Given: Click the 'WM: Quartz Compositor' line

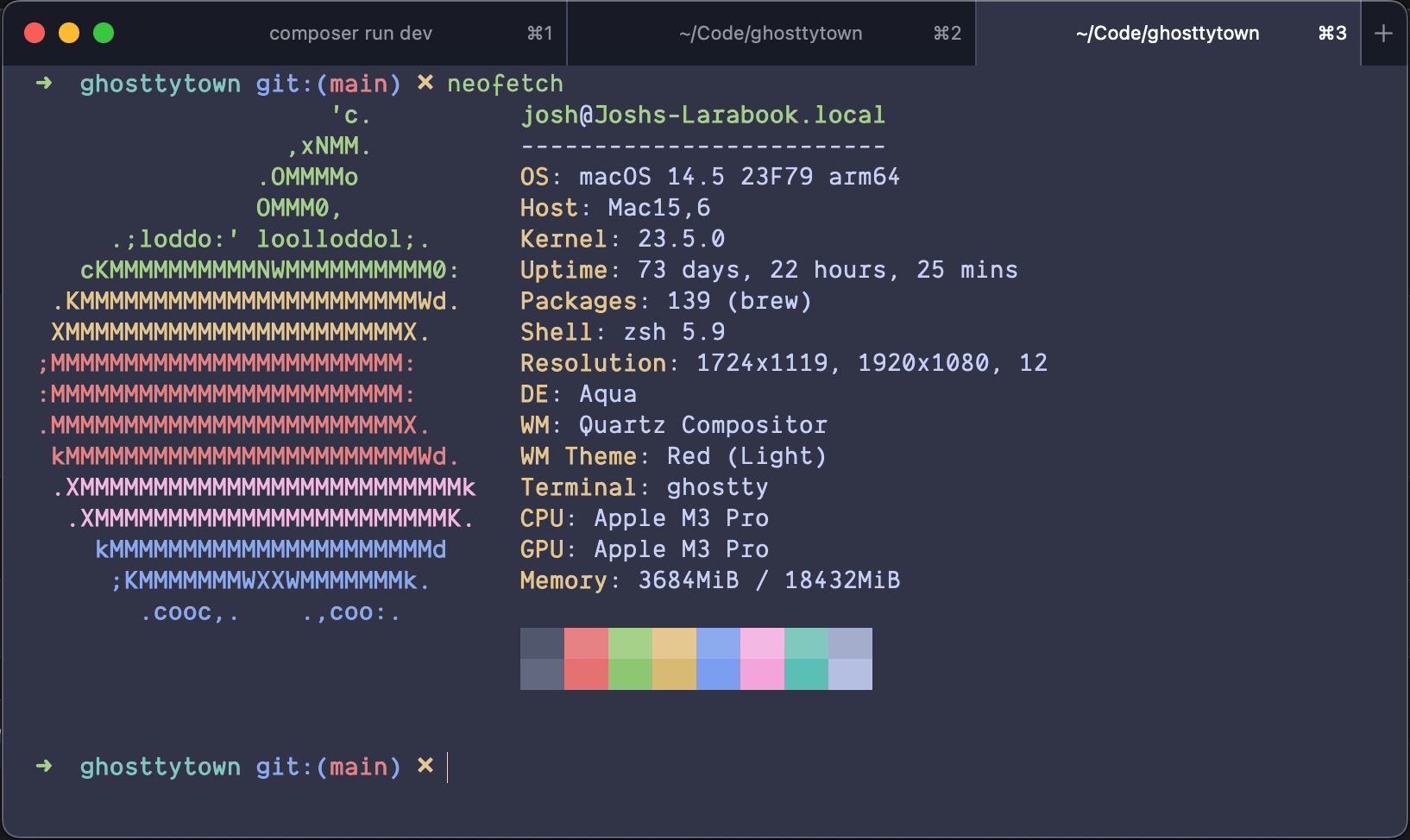Looking at the screenshot, I should click(x=674, y=425).
